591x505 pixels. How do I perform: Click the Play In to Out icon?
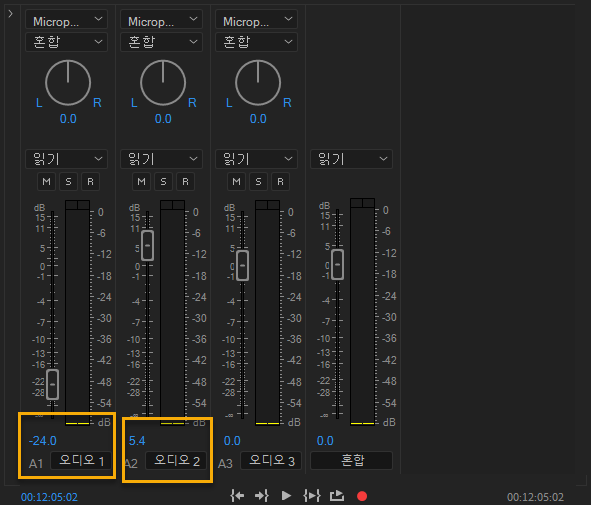tap(312, 496)
